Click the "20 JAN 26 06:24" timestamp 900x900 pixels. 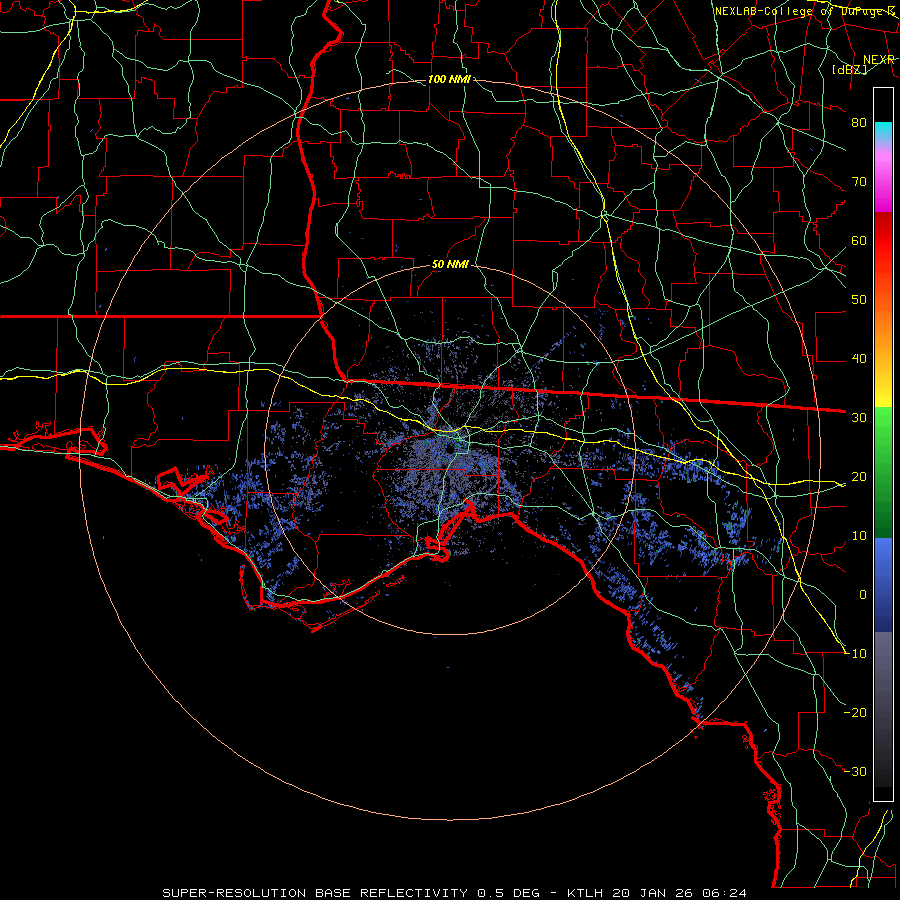680,893
